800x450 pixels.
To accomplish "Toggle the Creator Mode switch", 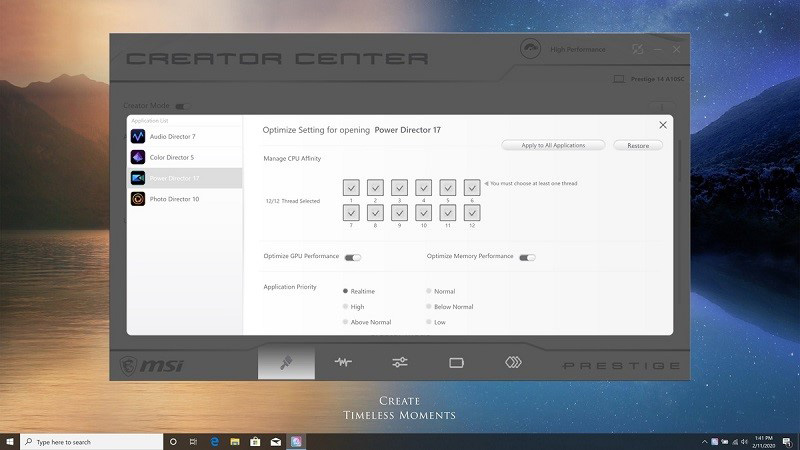I will pos(182,106).
